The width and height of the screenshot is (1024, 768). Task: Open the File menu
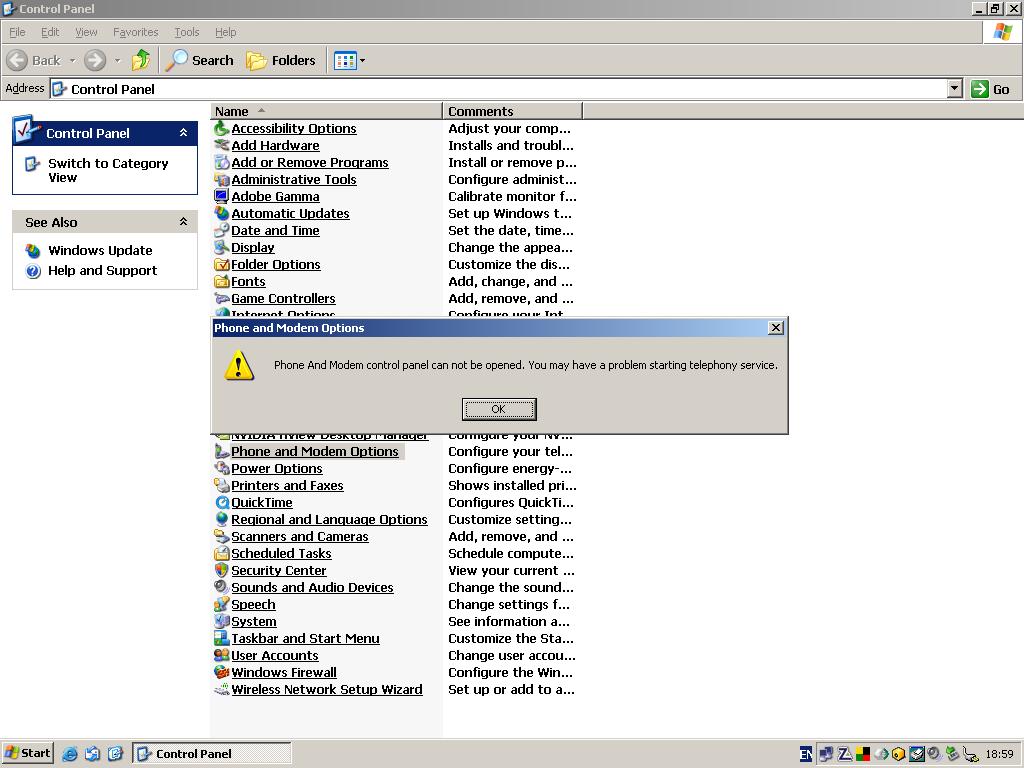tap(18, 32)
